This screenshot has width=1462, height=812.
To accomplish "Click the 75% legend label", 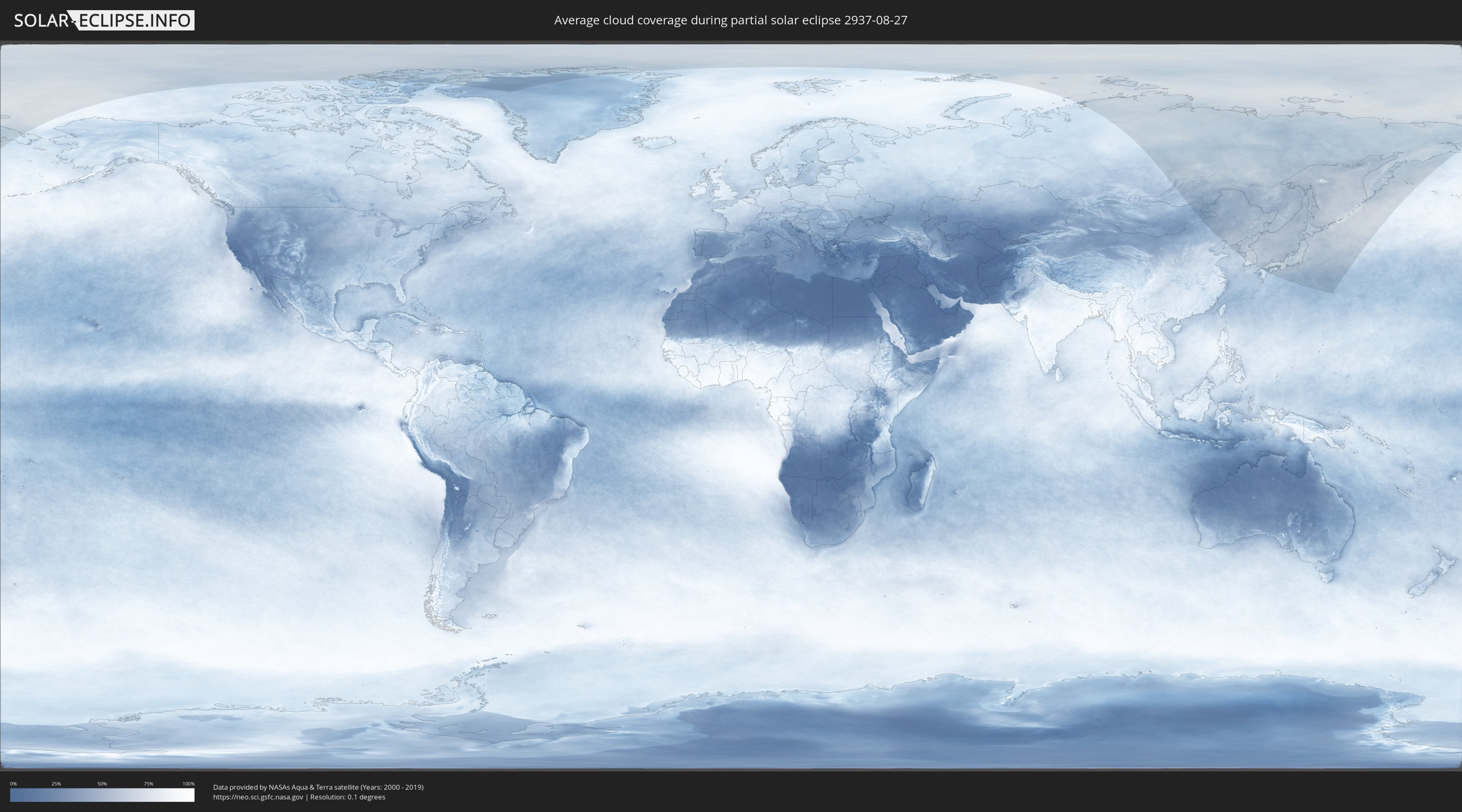I will coord(148,784).
